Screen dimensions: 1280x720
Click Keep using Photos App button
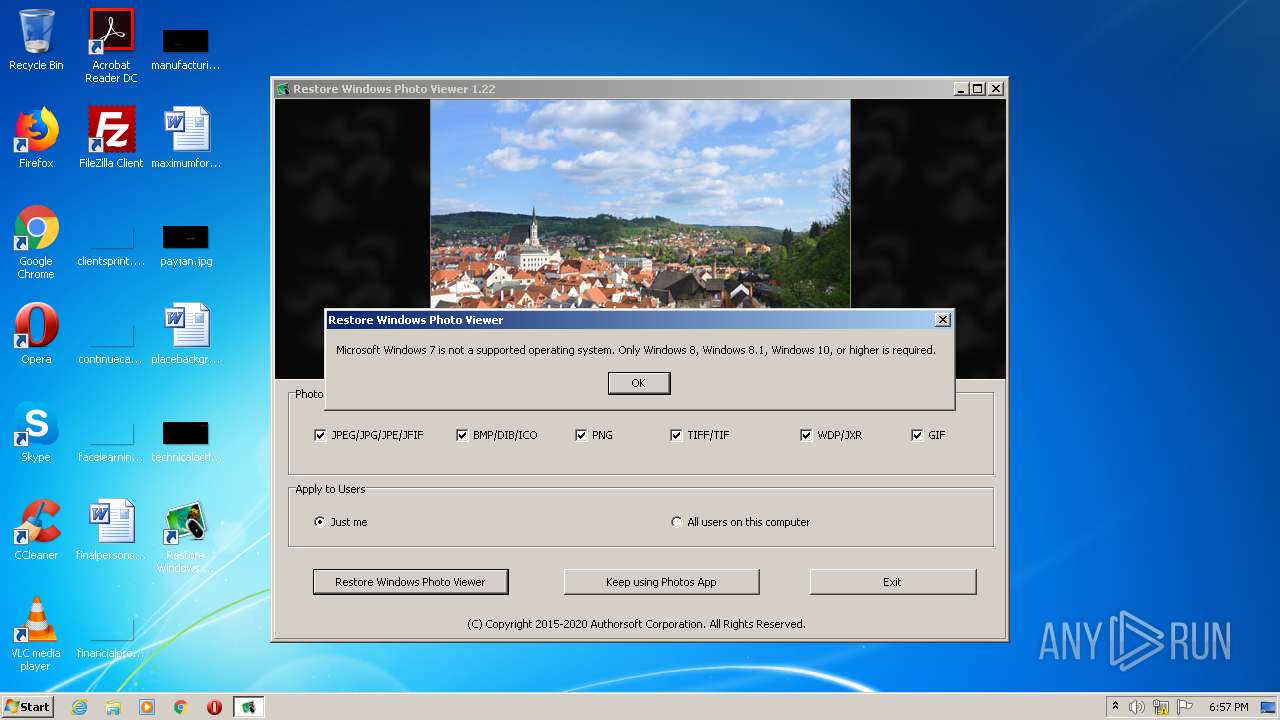[661, 582]
